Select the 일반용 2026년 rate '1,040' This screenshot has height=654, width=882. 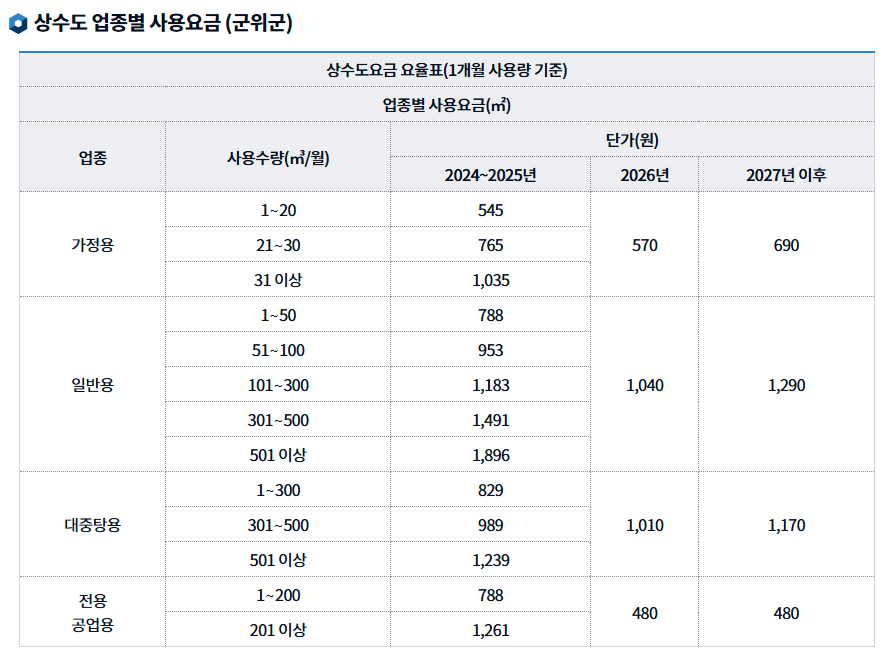point(645,385)
